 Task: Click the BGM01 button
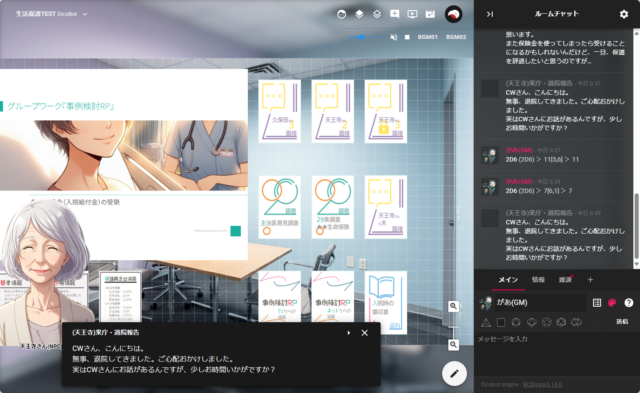427,37
